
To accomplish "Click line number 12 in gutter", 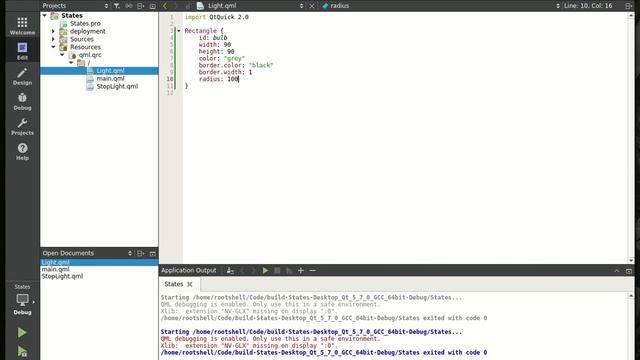I will (x=170, y=93).
